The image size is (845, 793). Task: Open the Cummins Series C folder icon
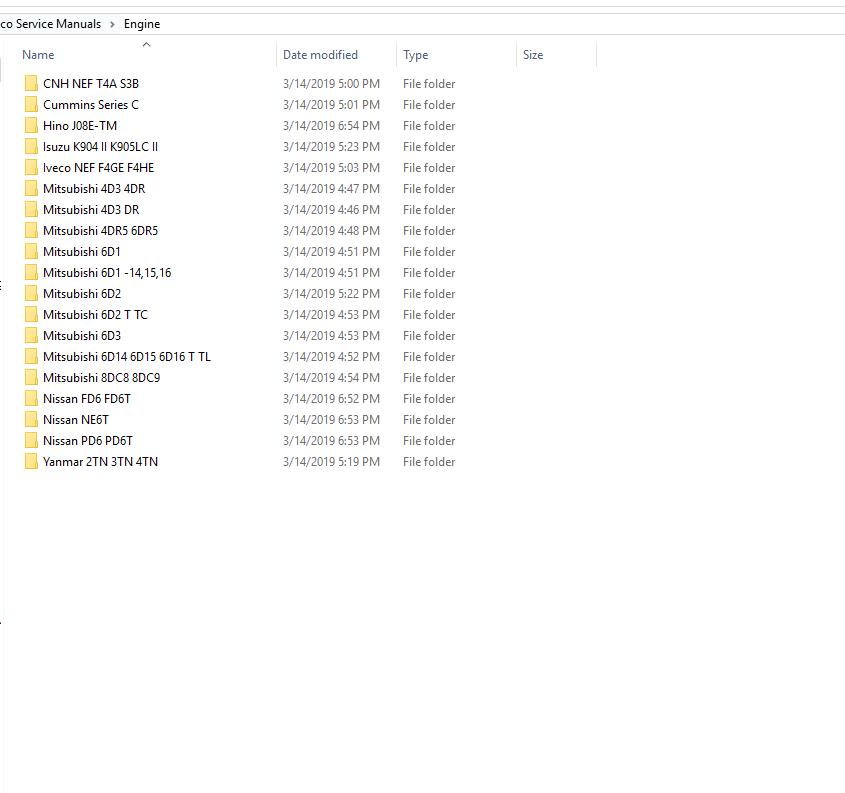pyautogui.click(x=31, y=104)
